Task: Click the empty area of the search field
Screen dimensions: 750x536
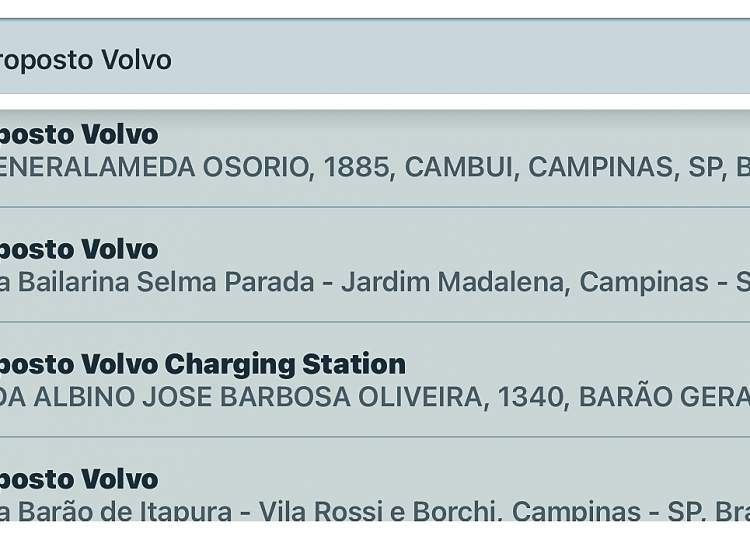Action: (480, 60)
